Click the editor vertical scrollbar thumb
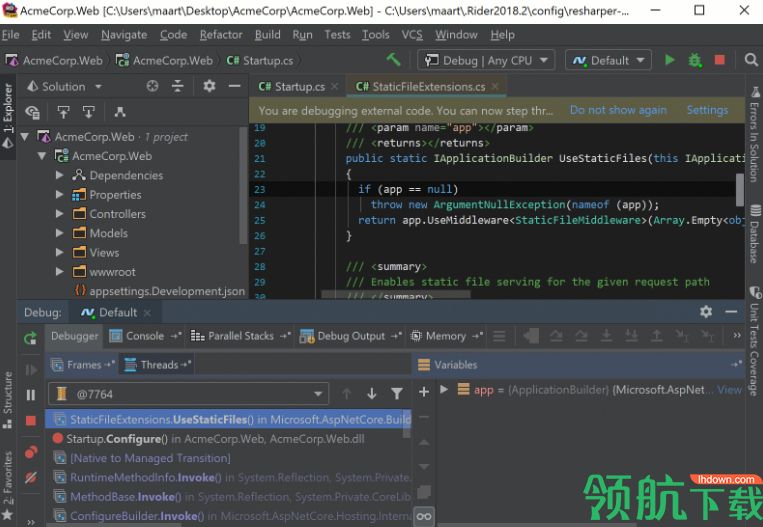 pos(740,190)
